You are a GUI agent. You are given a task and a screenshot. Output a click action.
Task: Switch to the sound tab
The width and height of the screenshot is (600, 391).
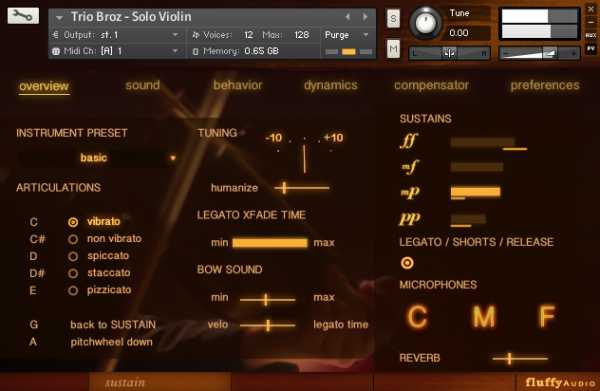[143, 85]
